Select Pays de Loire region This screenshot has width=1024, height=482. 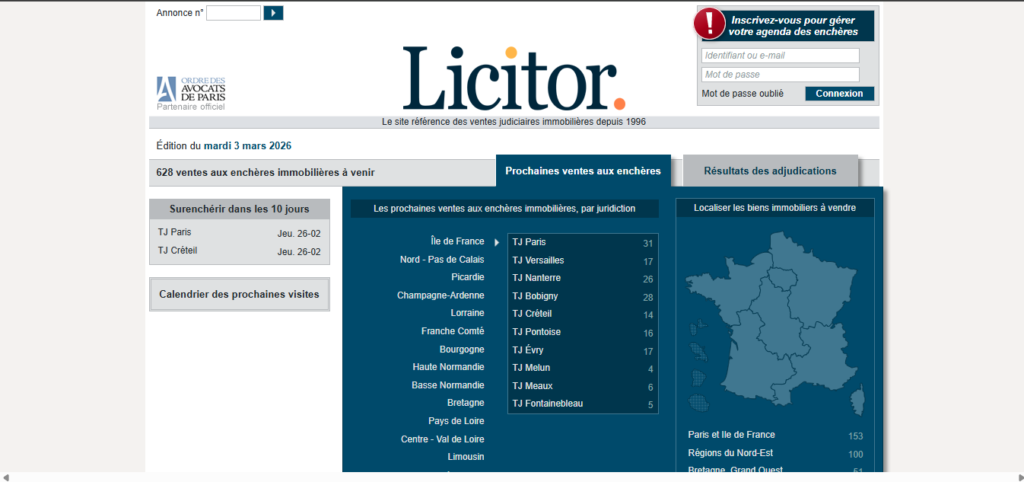click(x=456, y=421)
